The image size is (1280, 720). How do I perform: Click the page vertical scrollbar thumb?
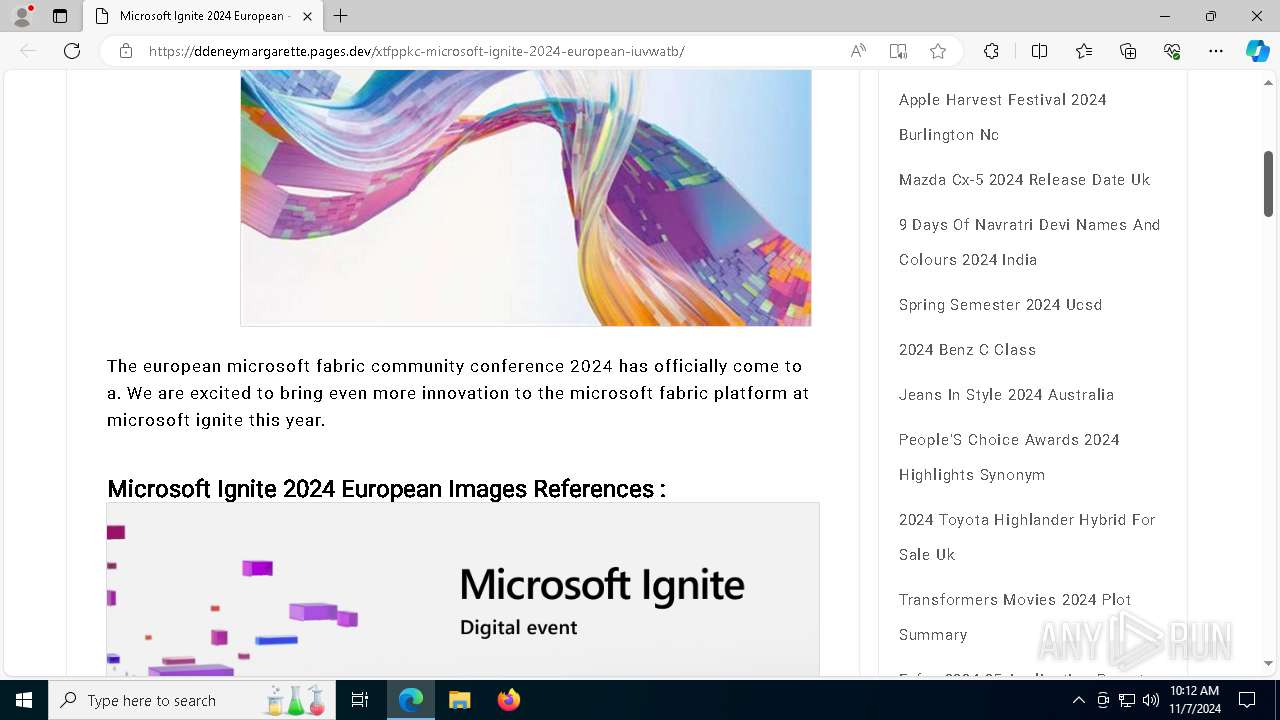1268,183
